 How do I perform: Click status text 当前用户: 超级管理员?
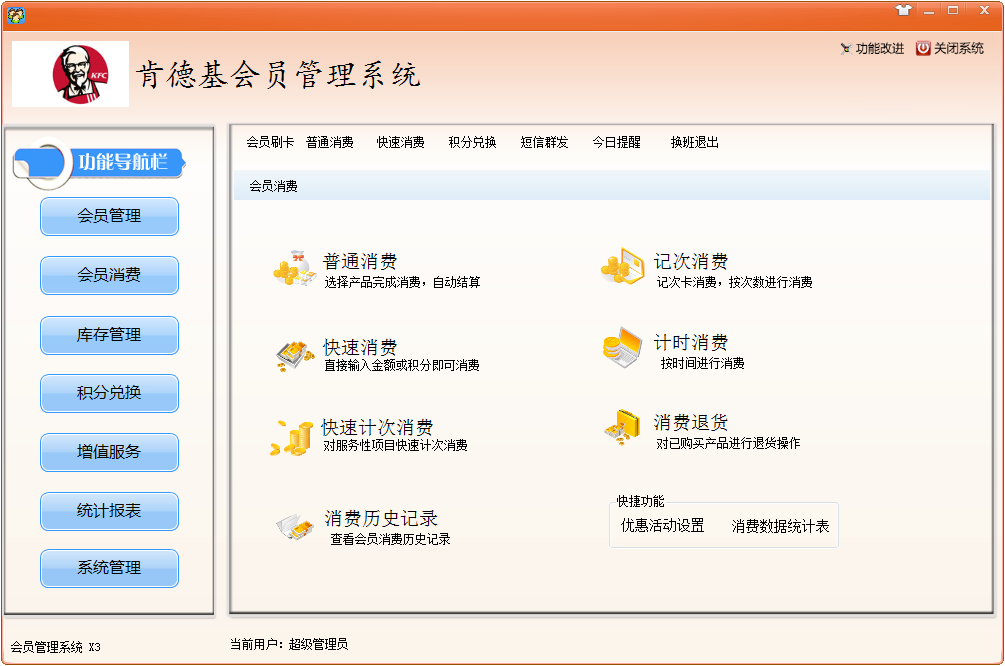pyautogui.click(x=288, y=644)
